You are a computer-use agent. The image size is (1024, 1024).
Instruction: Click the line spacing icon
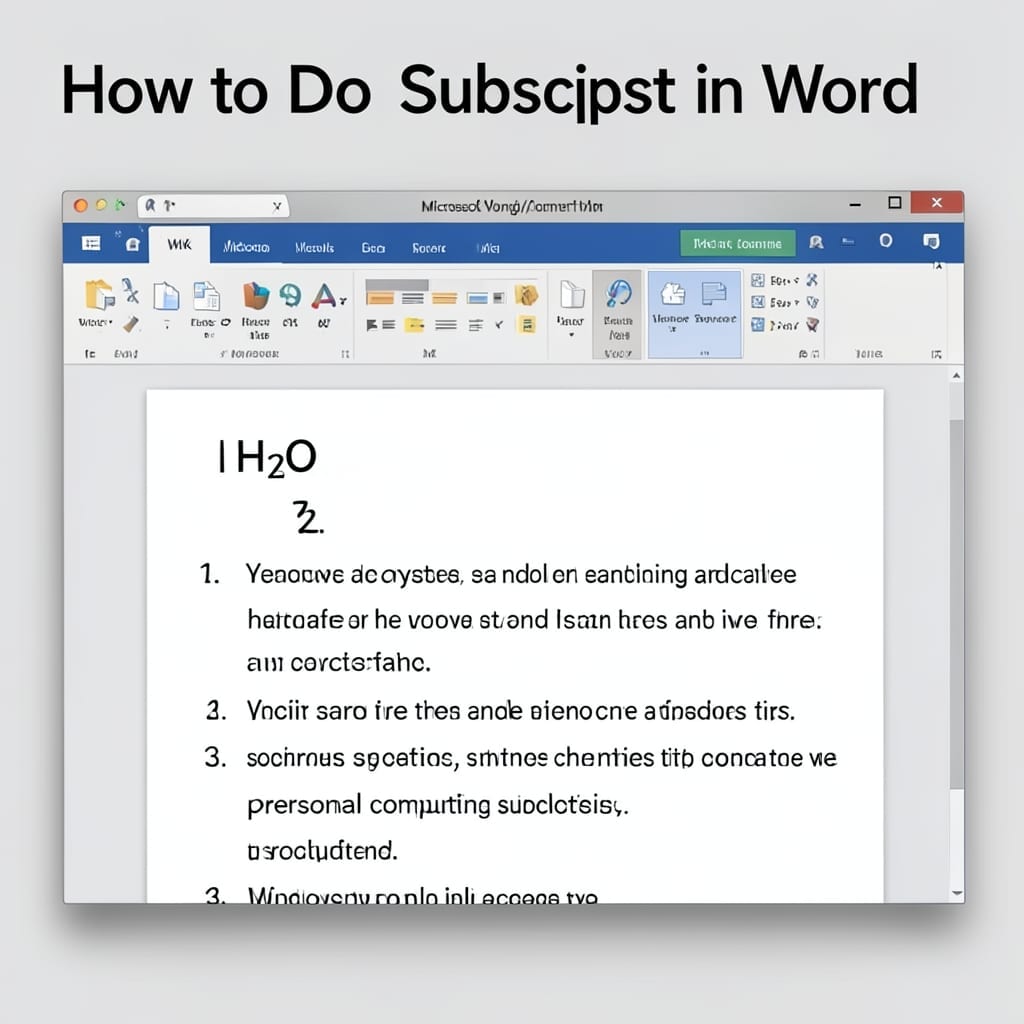[x=476, y=325]
